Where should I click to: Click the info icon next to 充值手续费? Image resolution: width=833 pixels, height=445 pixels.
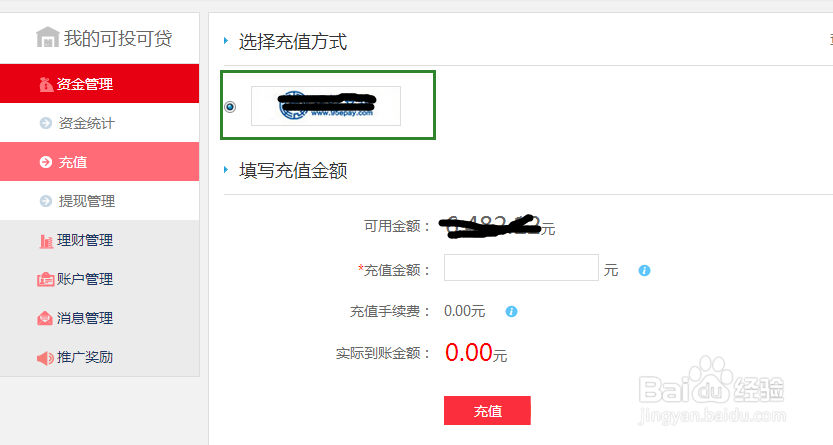point(511,311)
